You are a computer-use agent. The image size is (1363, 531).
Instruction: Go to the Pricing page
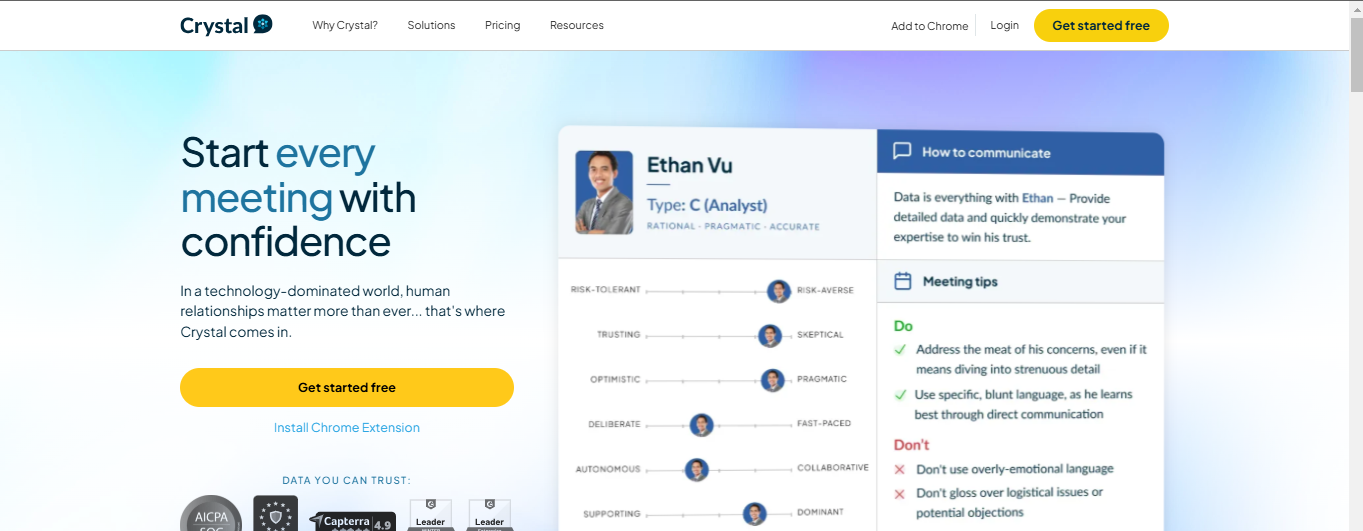coord(502,25)
